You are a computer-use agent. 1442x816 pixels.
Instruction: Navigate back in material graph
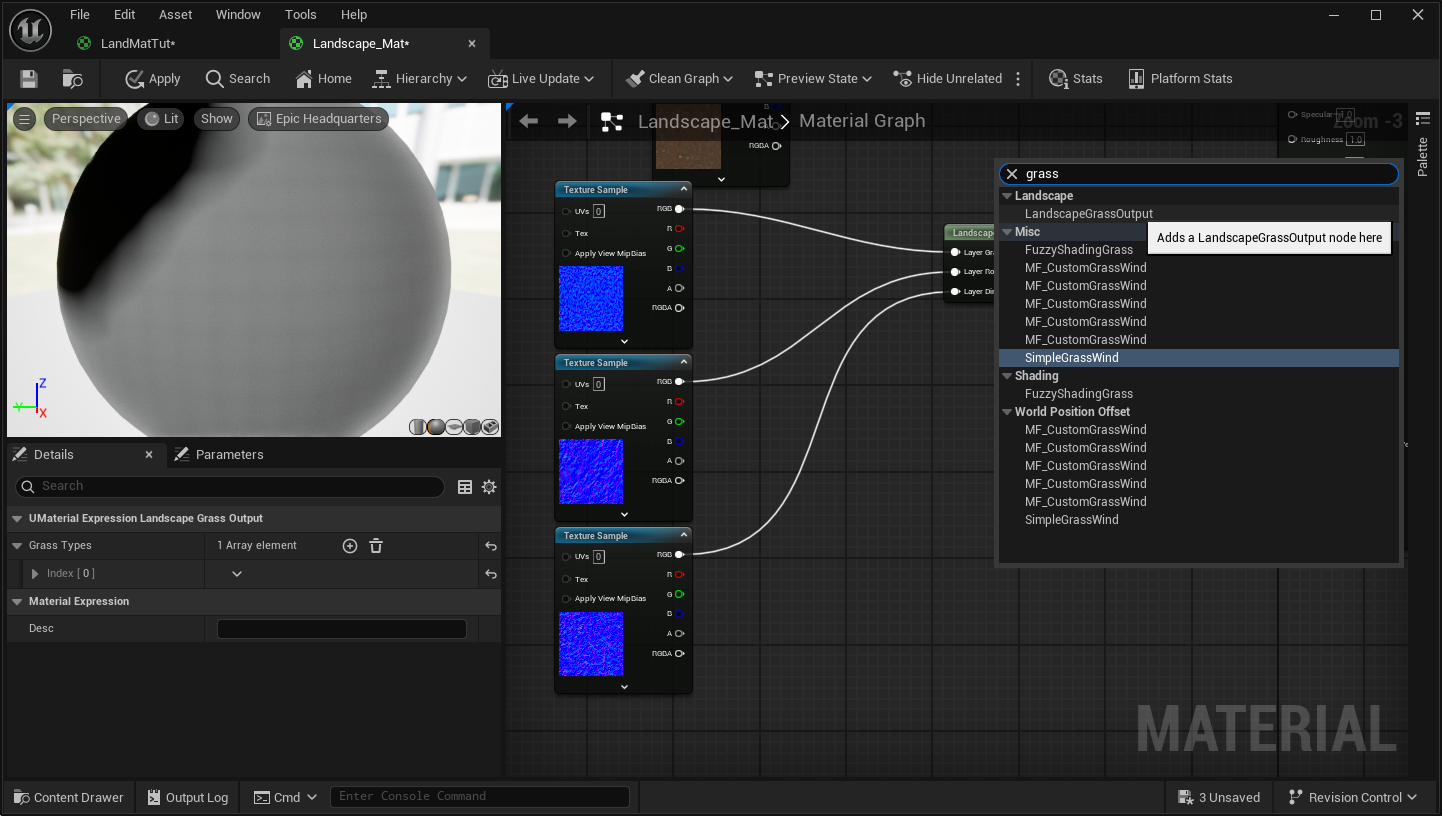(x=529, y=121)
